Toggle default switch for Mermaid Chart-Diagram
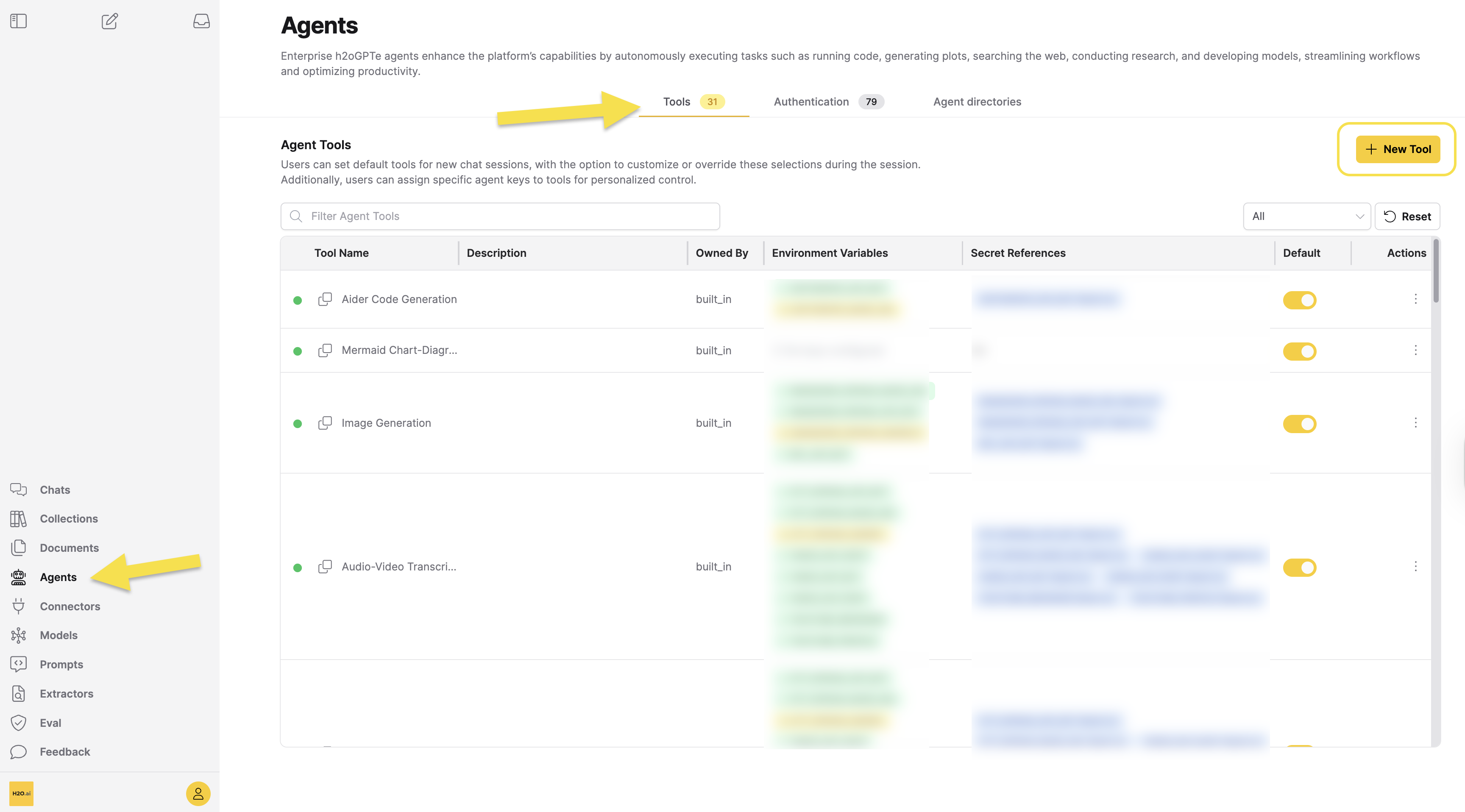Image resolution: width=1465 pixels, height=812 pixels. [x=1299, y=351]
